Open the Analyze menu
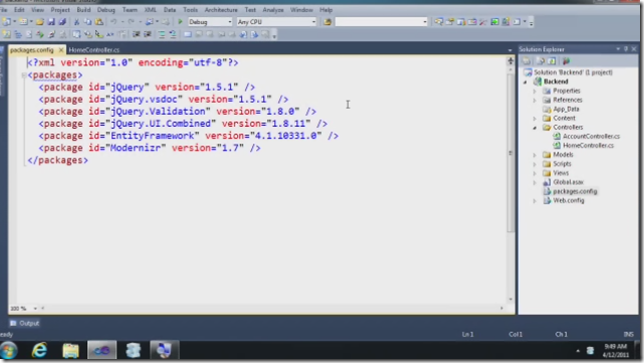Image resolution: width=644 pixels, height=363 pixels. point(273,9)
